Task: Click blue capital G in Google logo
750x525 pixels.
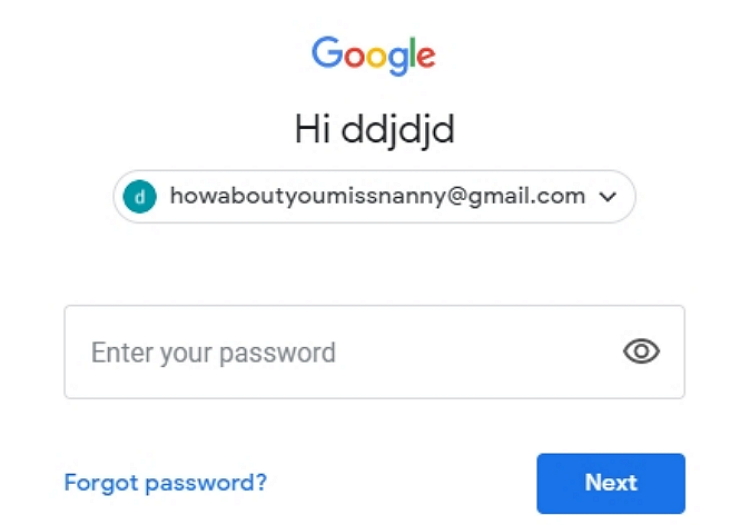Action: point(327,52)
